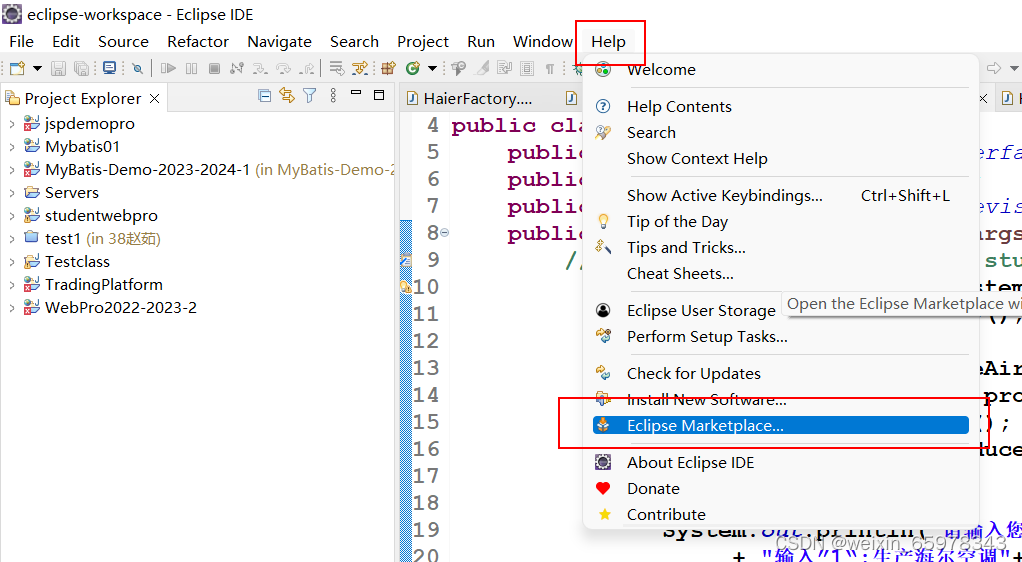Open the Navigate menu
1022x562 pixels.
(x=280, y=42)
